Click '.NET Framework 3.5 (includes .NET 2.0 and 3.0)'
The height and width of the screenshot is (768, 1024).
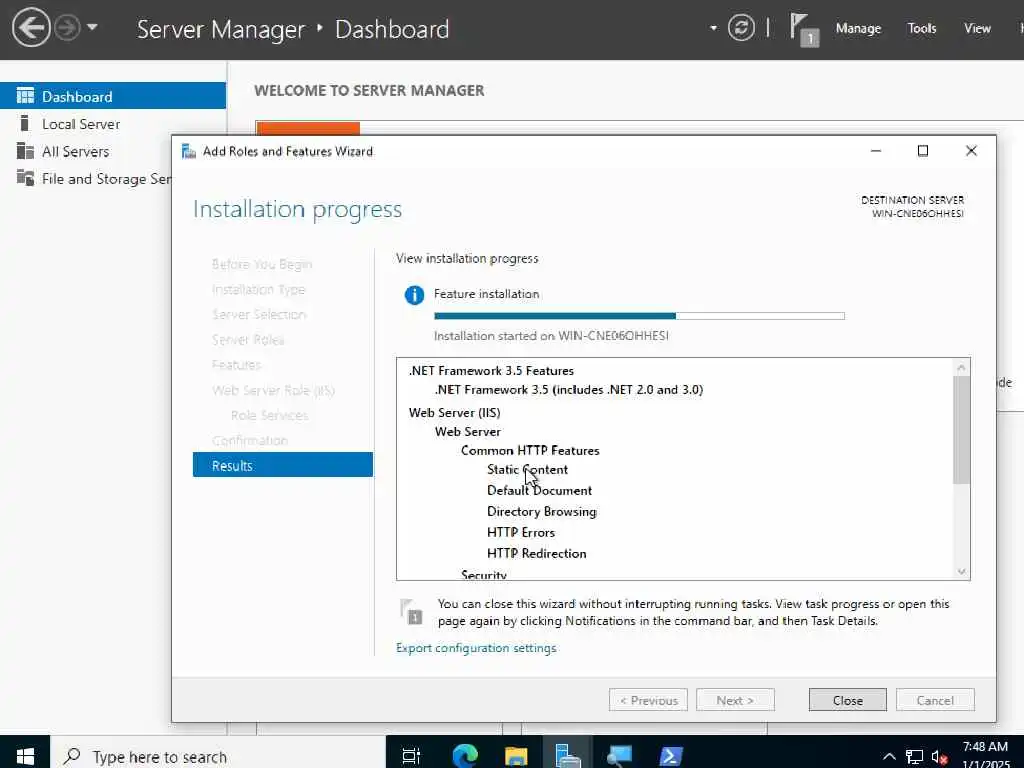click(x=569, y=389)
